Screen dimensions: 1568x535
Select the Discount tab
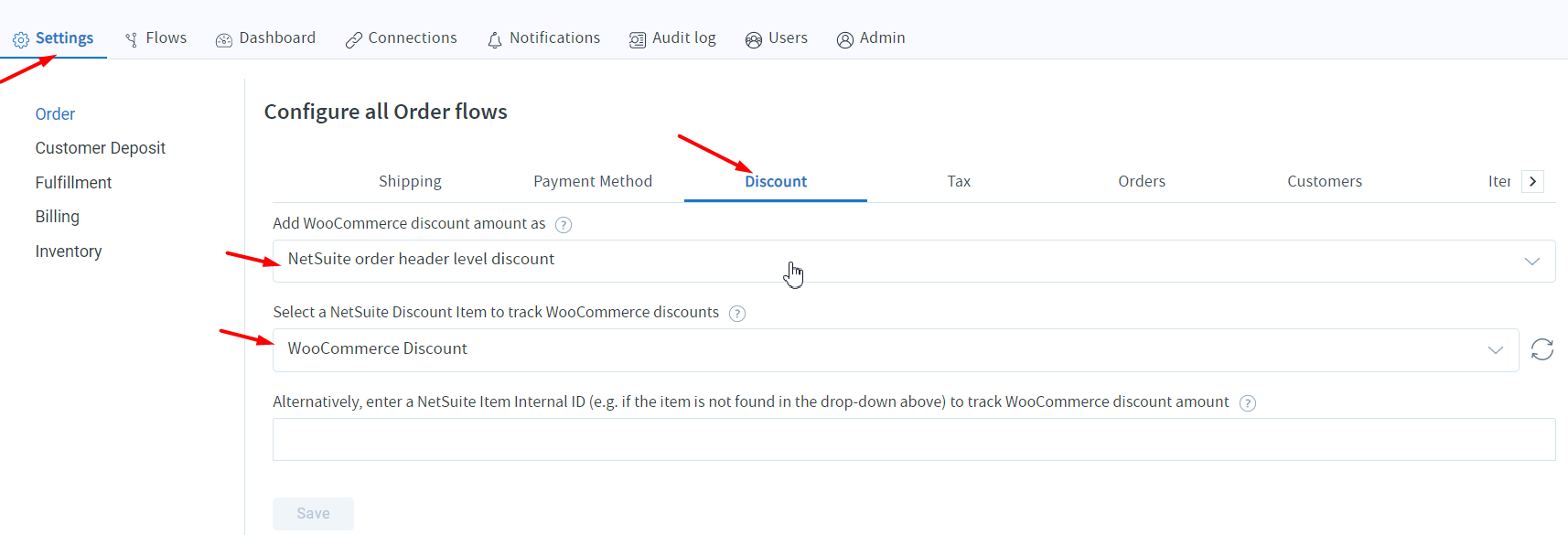(x=776, y=181)
